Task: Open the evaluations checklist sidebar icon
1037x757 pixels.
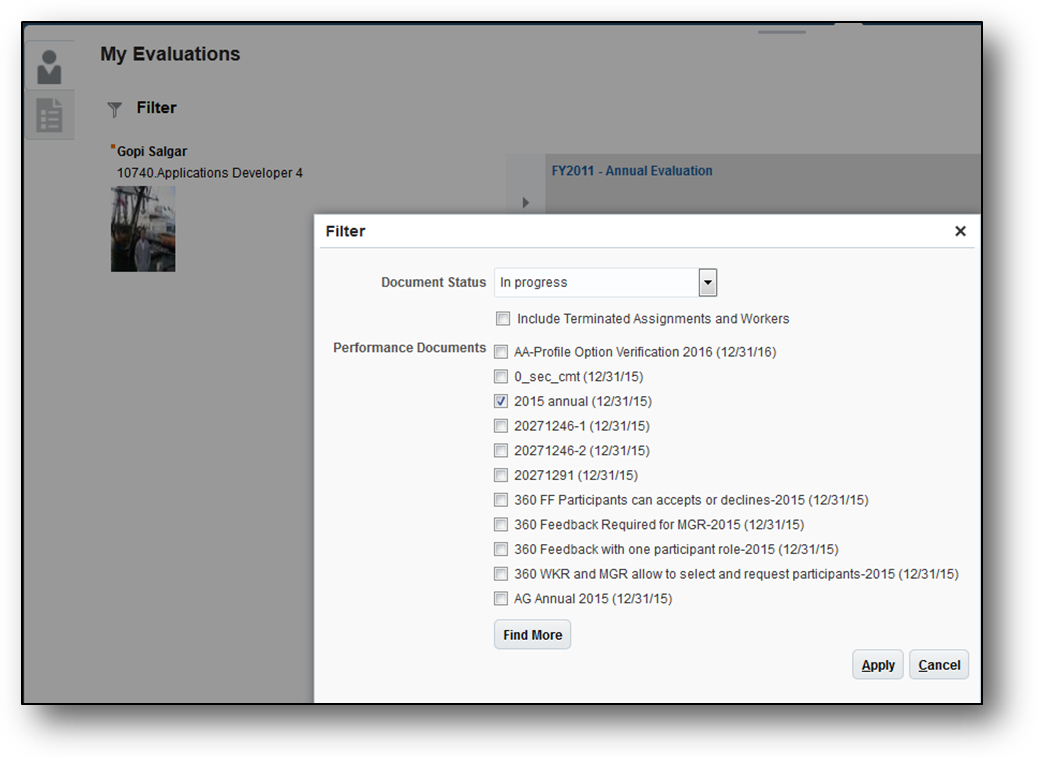Action: click(49, 116)
